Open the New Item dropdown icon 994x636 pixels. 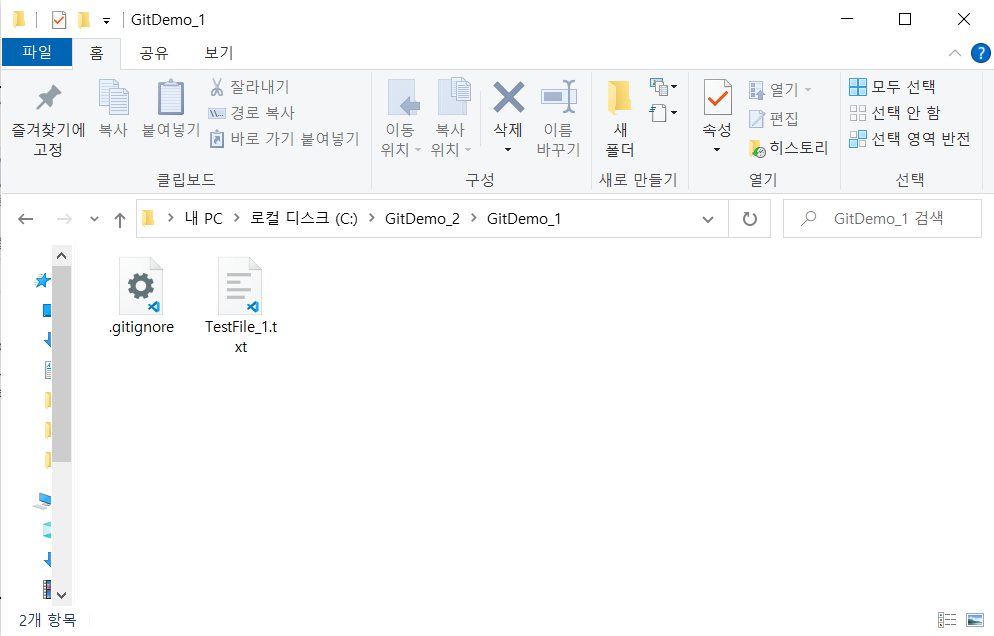pos(663,86)
